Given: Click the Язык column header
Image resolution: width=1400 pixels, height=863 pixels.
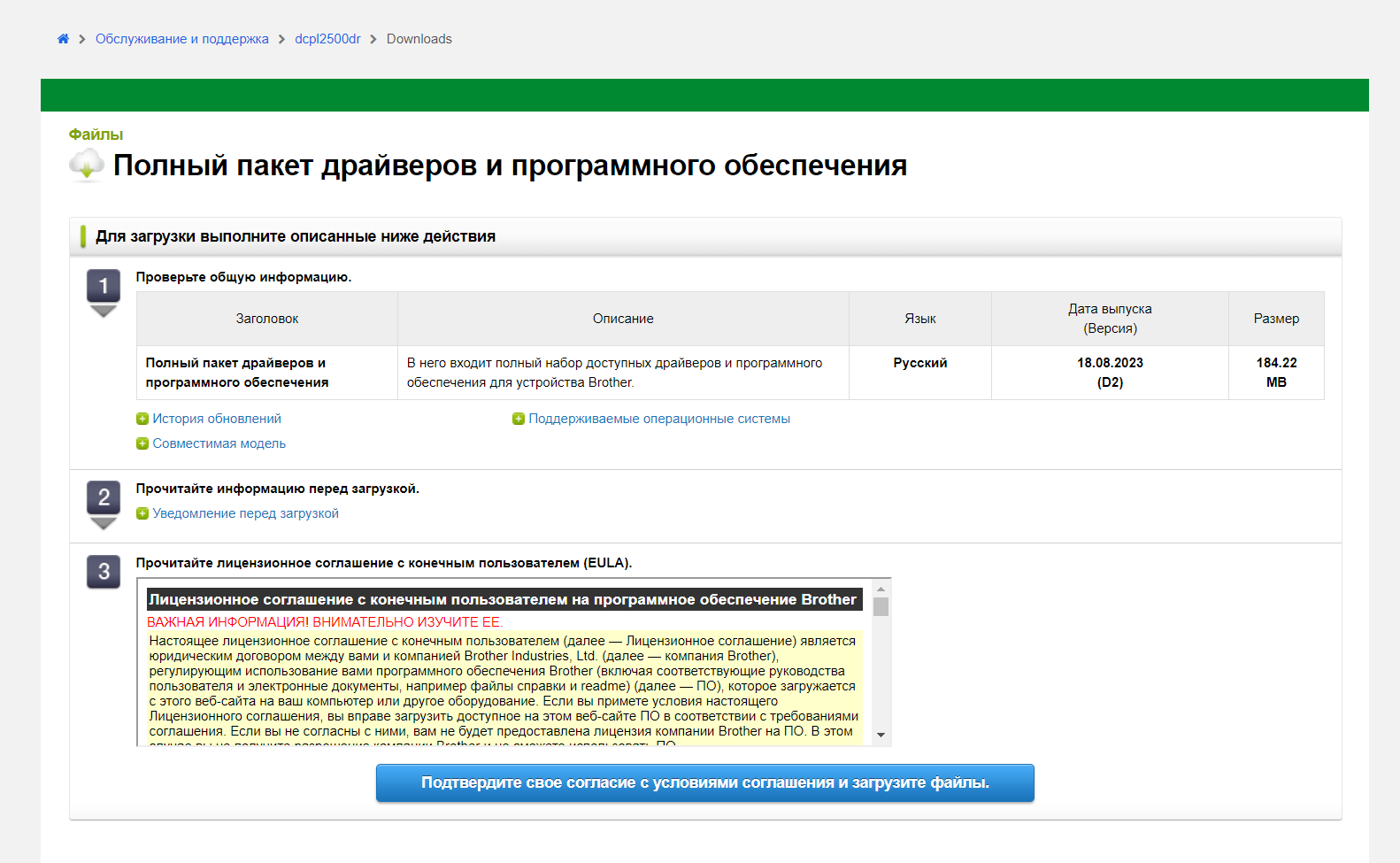Looking at the screenshot, I should click(x=920, y=319).
